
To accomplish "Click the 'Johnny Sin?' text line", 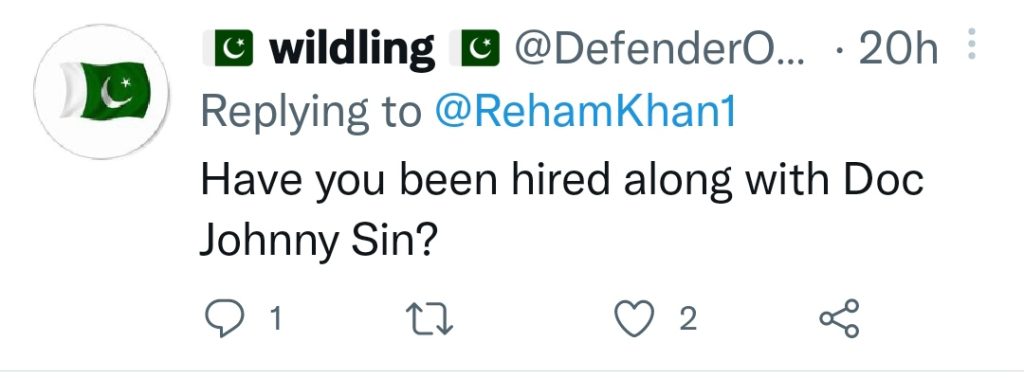I will 317,243.
